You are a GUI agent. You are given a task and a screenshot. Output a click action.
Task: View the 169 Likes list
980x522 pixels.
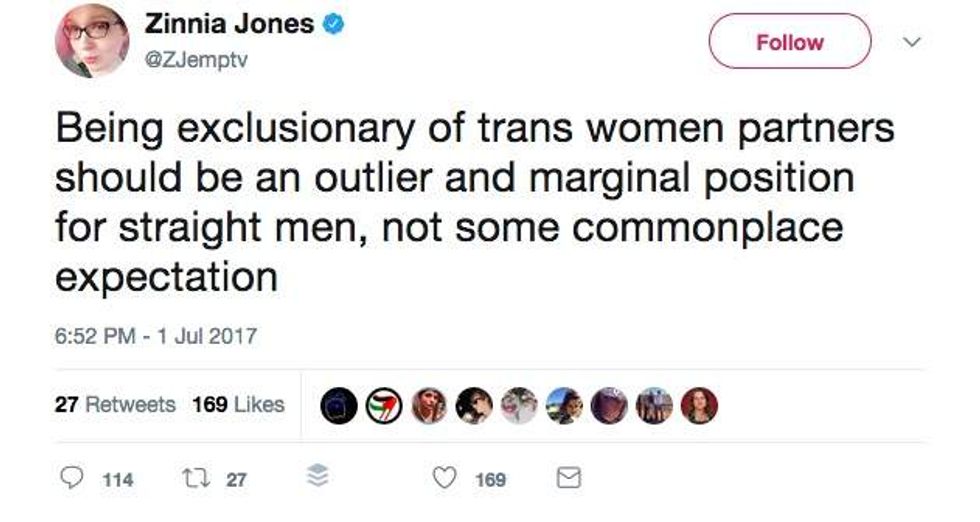[x=238, y=405]
